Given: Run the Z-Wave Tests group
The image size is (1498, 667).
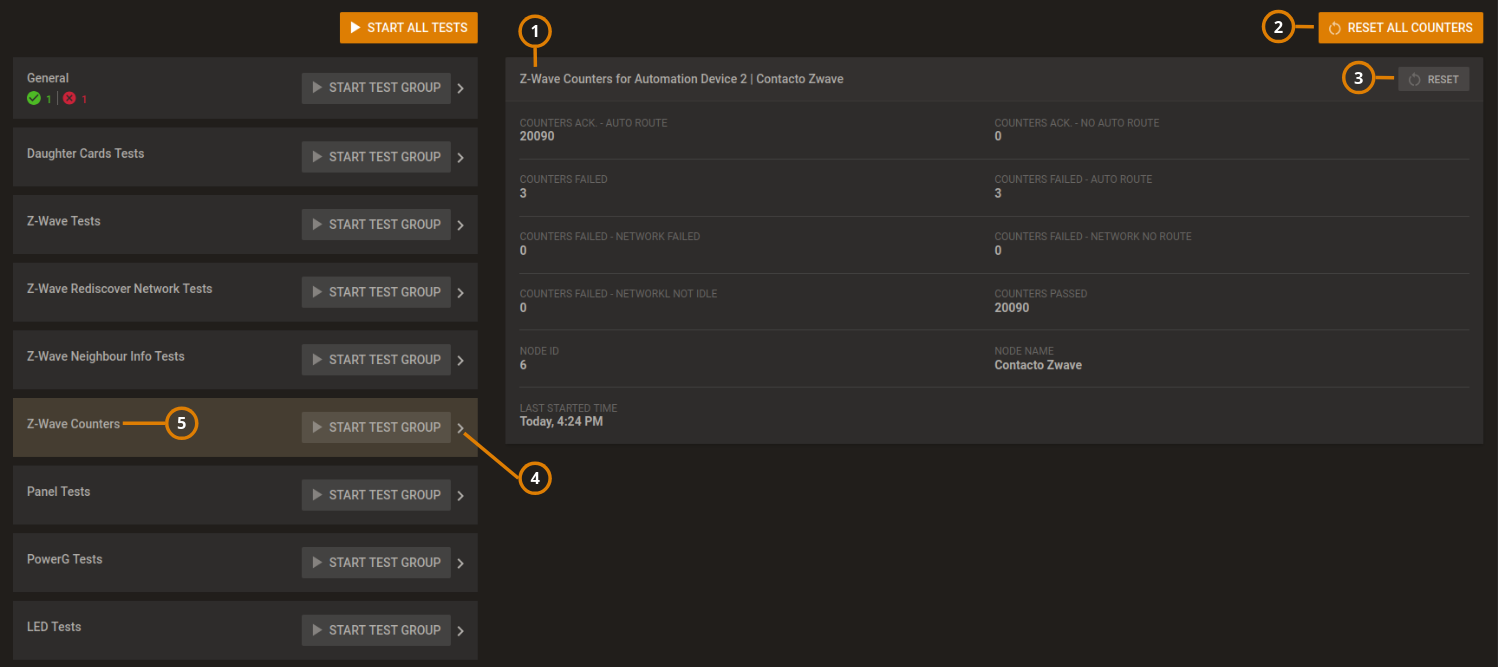Looking at the screenshot, I should pos(376,225).
